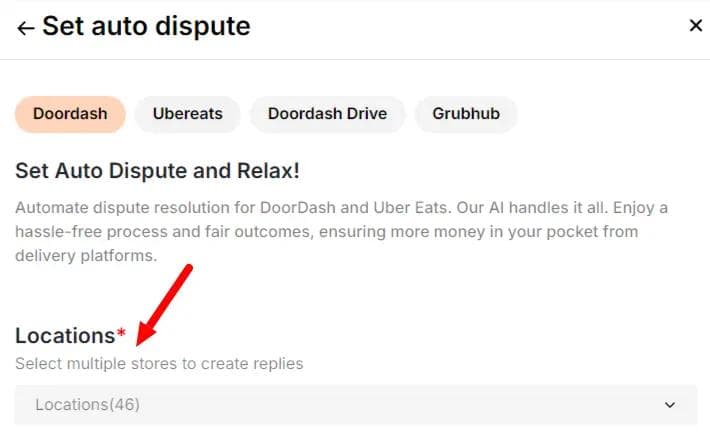Select the Doordash platform tab
Viewport: 710px width, 434px height.
70,114
